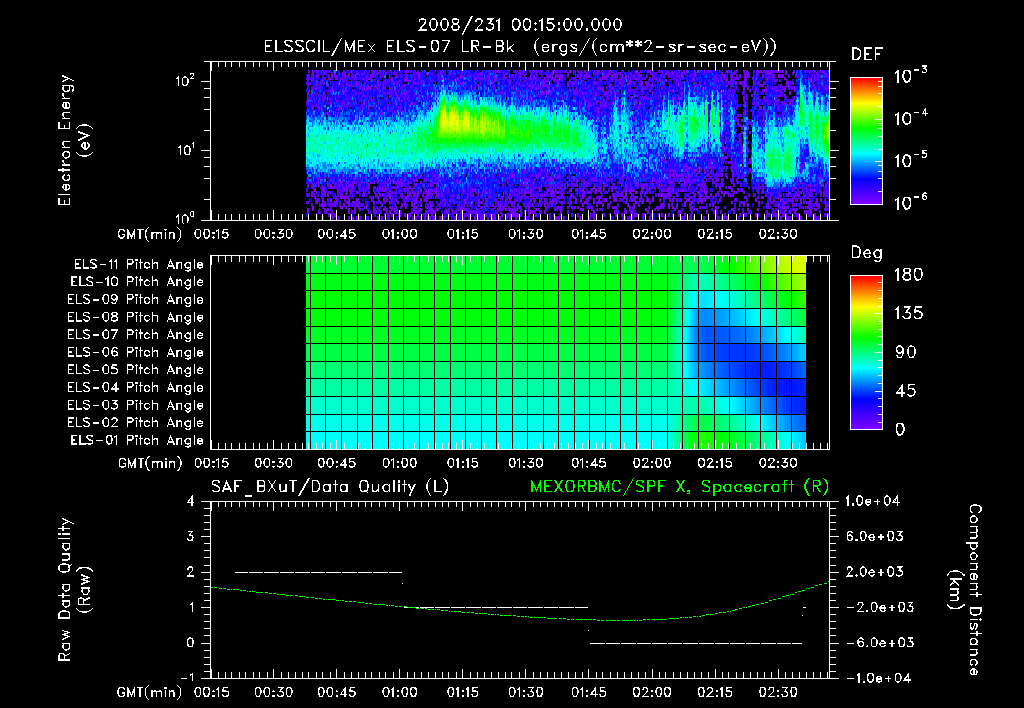
Task: Click the data quality line at level 2
Action: [x=319, y=572]
